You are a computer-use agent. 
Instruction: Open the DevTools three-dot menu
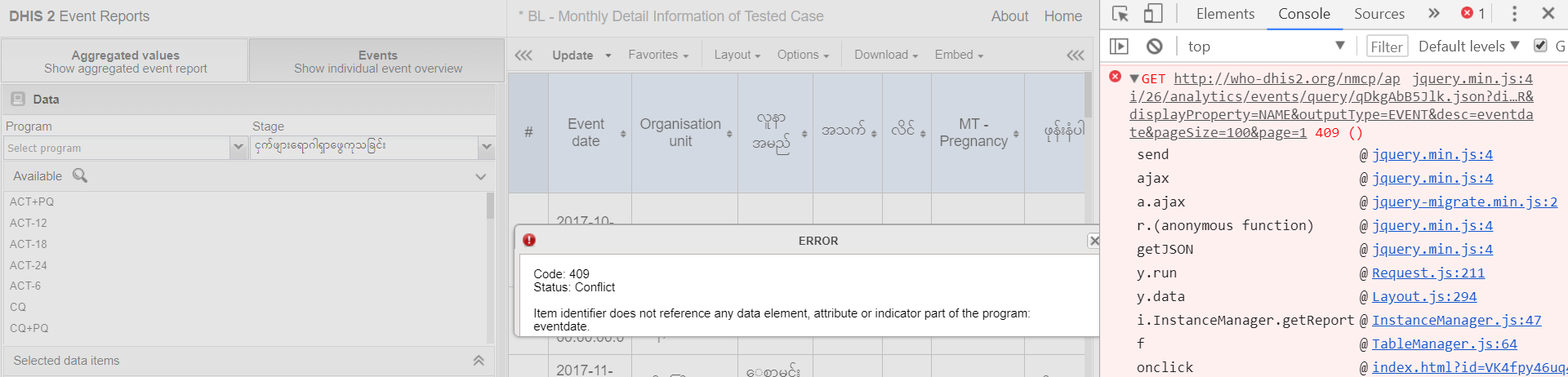click(x=1514, y=14)
